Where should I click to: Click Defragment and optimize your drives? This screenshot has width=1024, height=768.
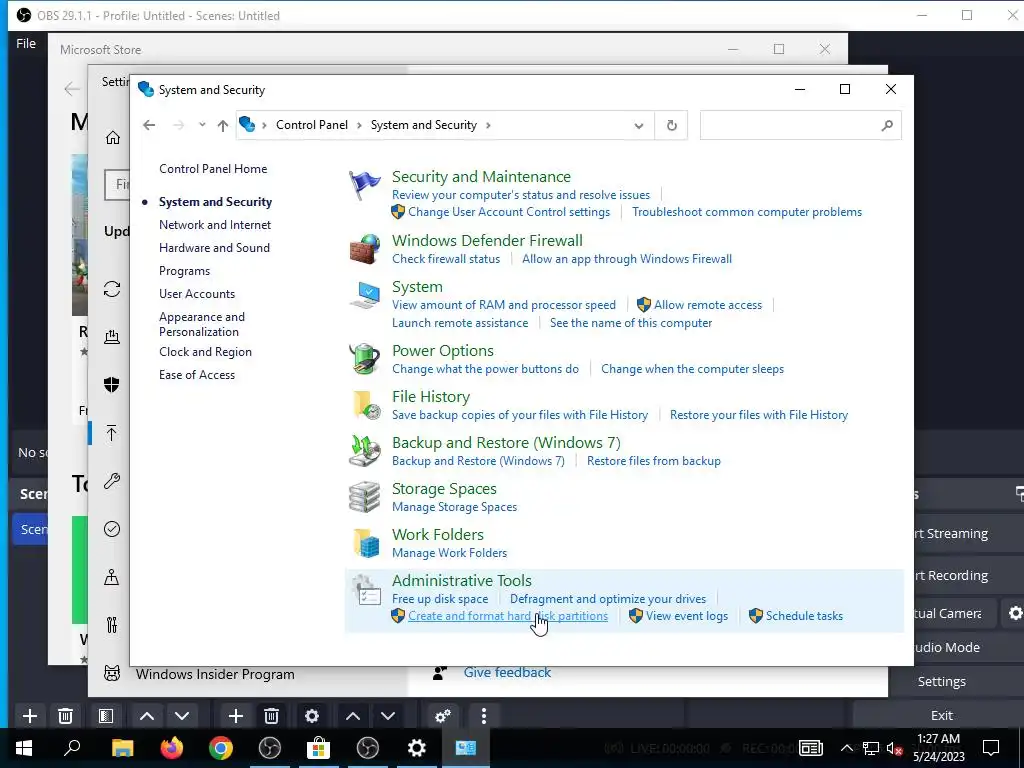coord(607,599)
